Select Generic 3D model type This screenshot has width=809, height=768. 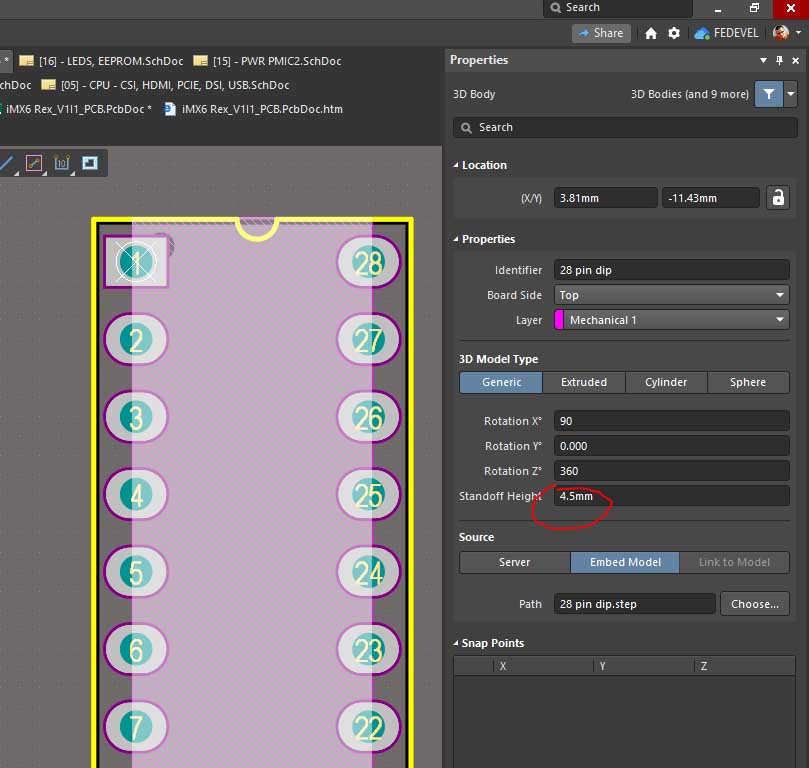click(501, 382)
